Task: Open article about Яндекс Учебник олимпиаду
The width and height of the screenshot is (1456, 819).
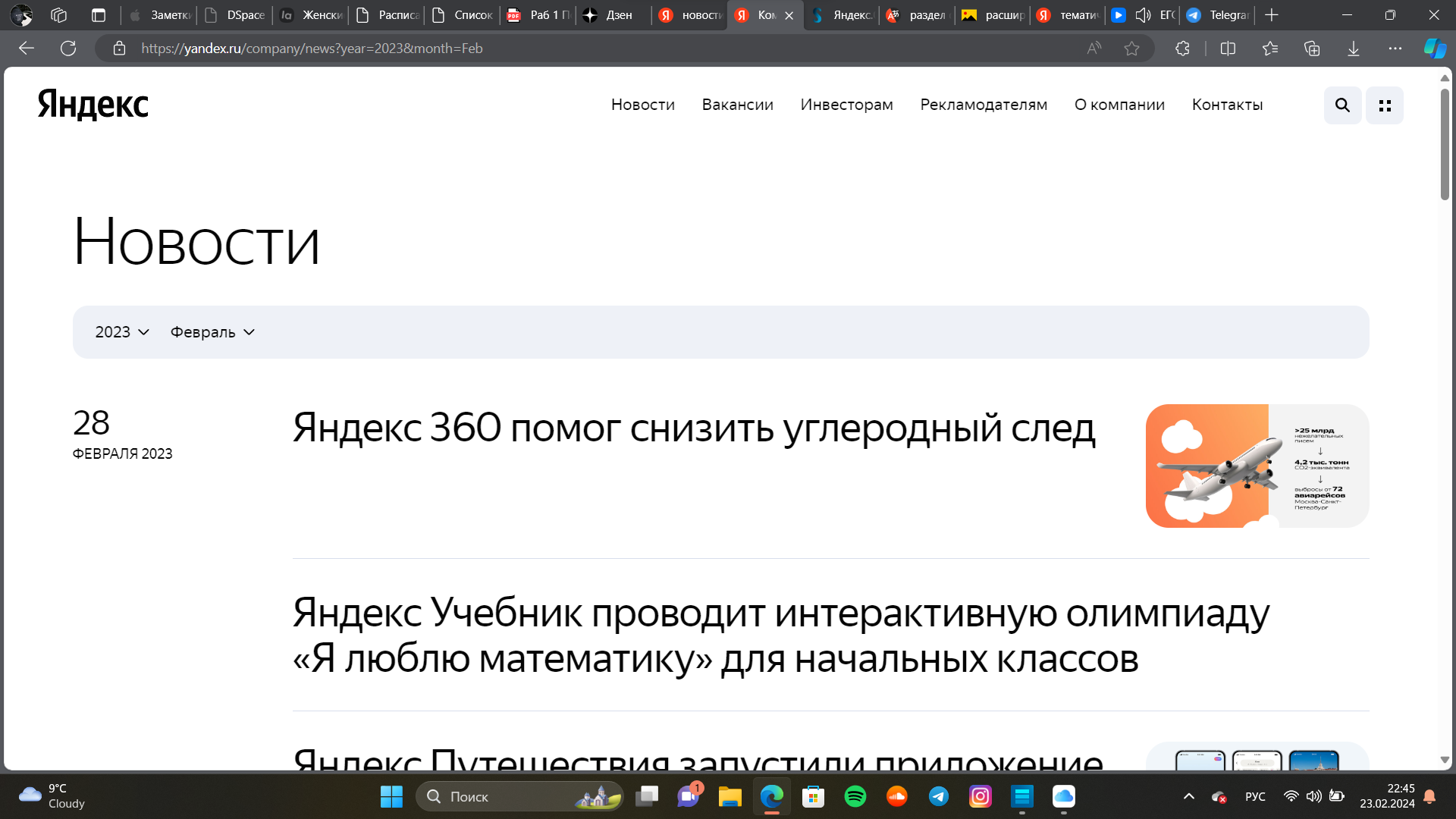Action: pyautogui.click(x=781, y=635)
